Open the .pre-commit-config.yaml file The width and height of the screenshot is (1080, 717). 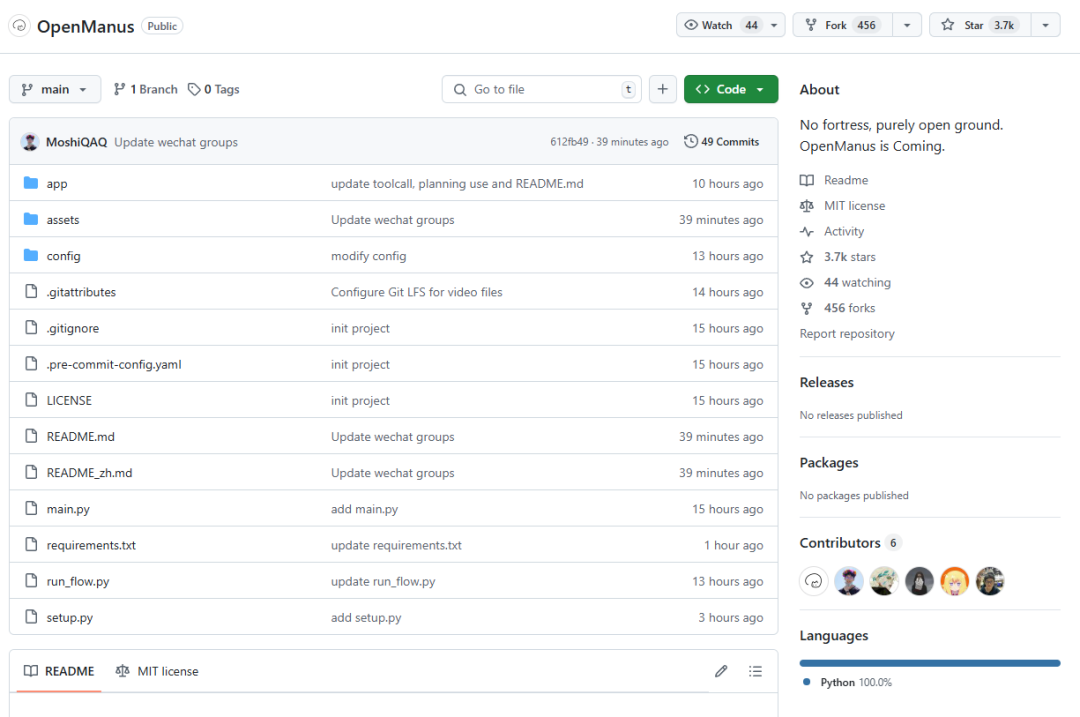click(114, 364)
